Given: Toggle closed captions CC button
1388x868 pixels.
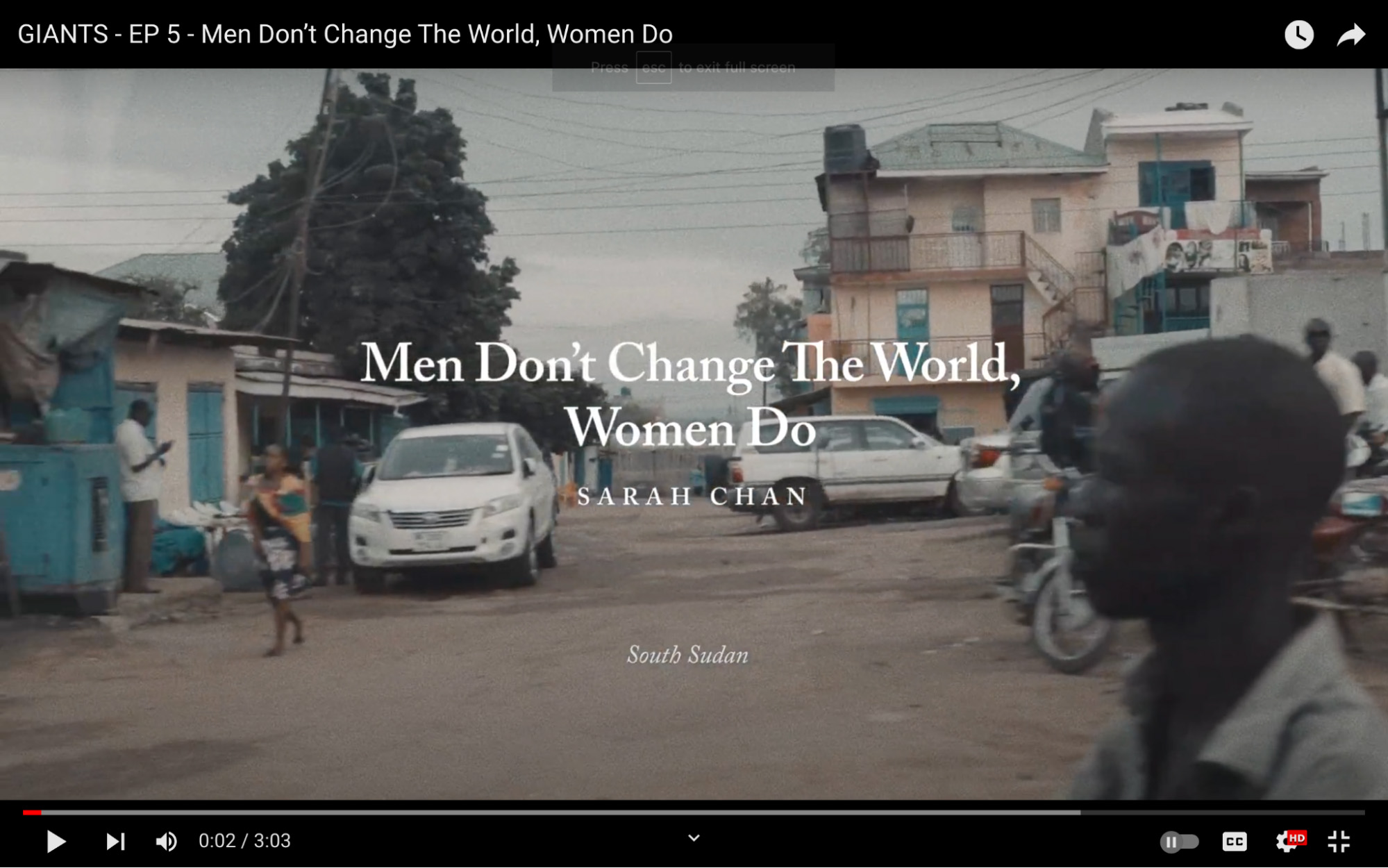Looking at the screenshot, I should click(x=1235, y=842).
